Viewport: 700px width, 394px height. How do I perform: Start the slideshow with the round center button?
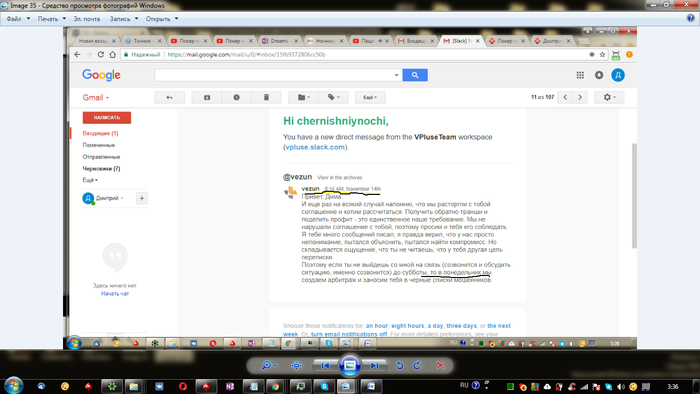(x=350, y=365)
